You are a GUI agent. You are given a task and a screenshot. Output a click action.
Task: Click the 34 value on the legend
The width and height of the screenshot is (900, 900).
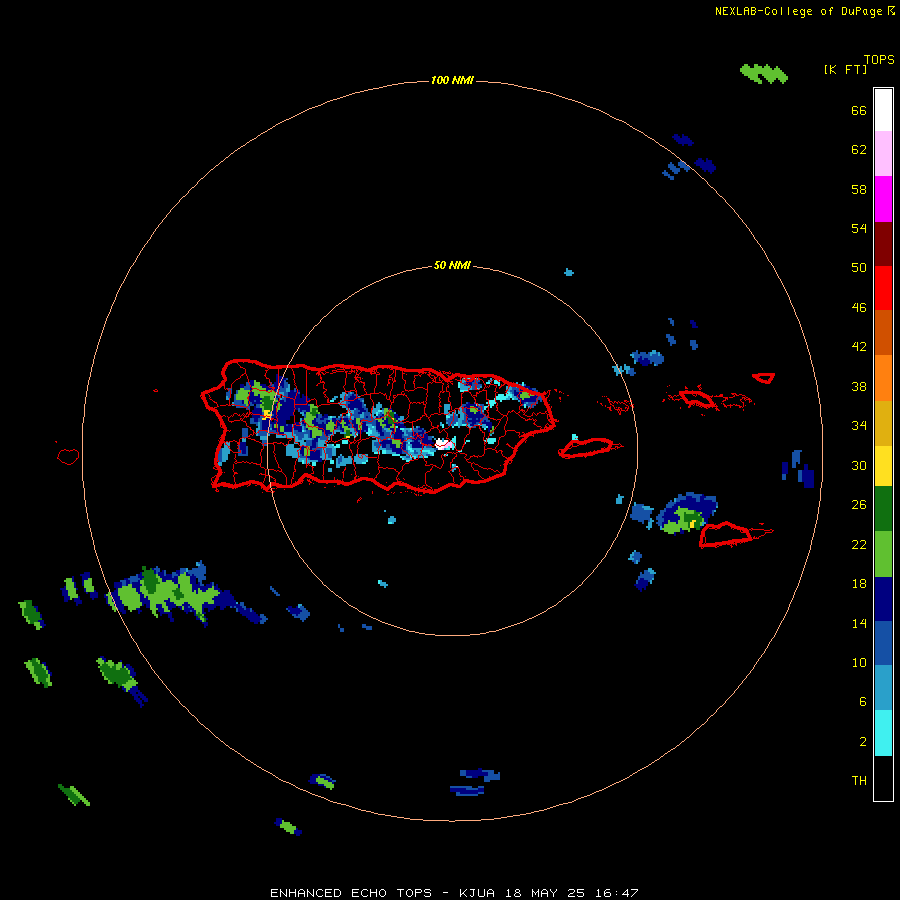[x=859, y=426]
